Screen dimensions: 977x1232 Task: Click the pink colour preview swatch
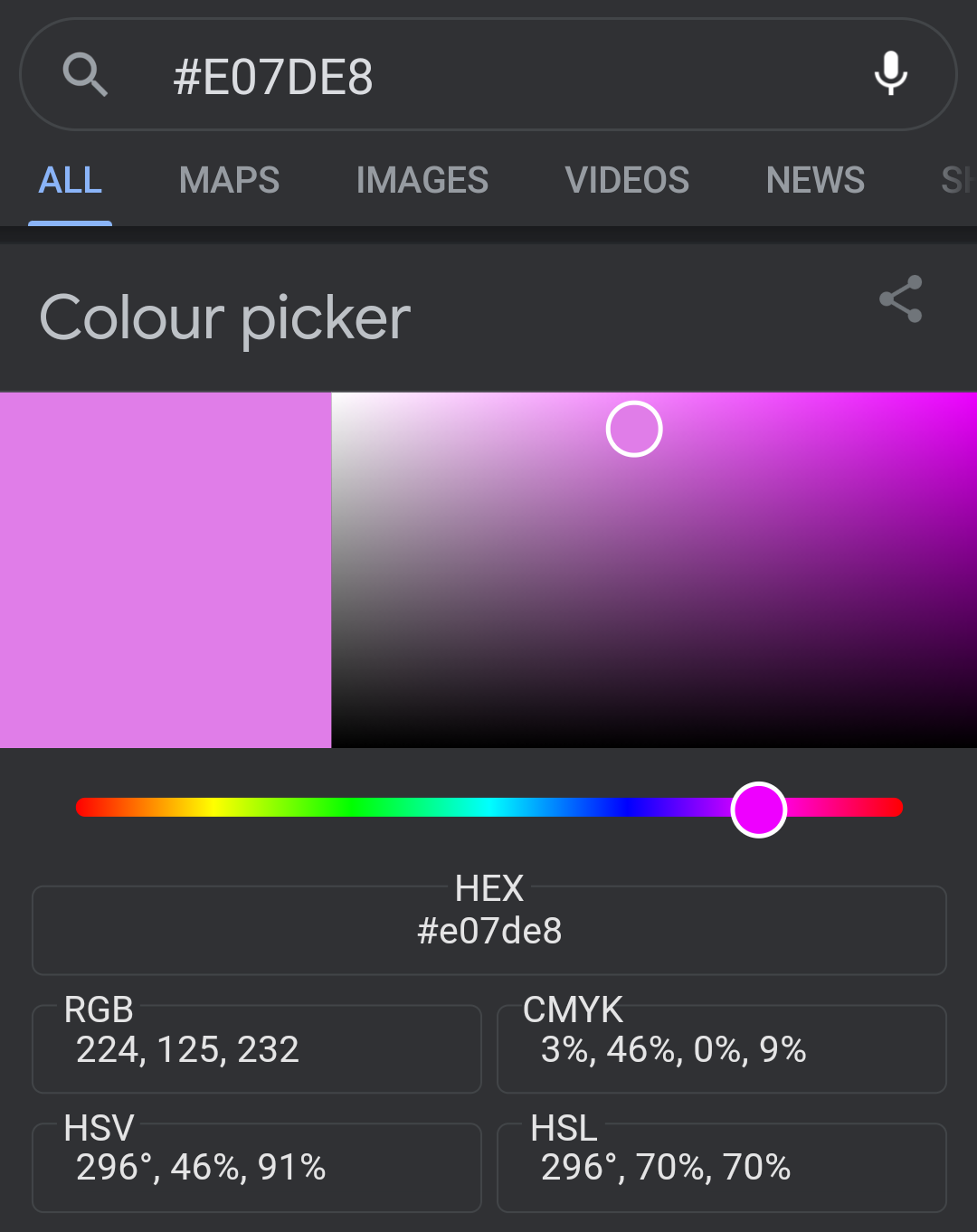click(166, 570)
